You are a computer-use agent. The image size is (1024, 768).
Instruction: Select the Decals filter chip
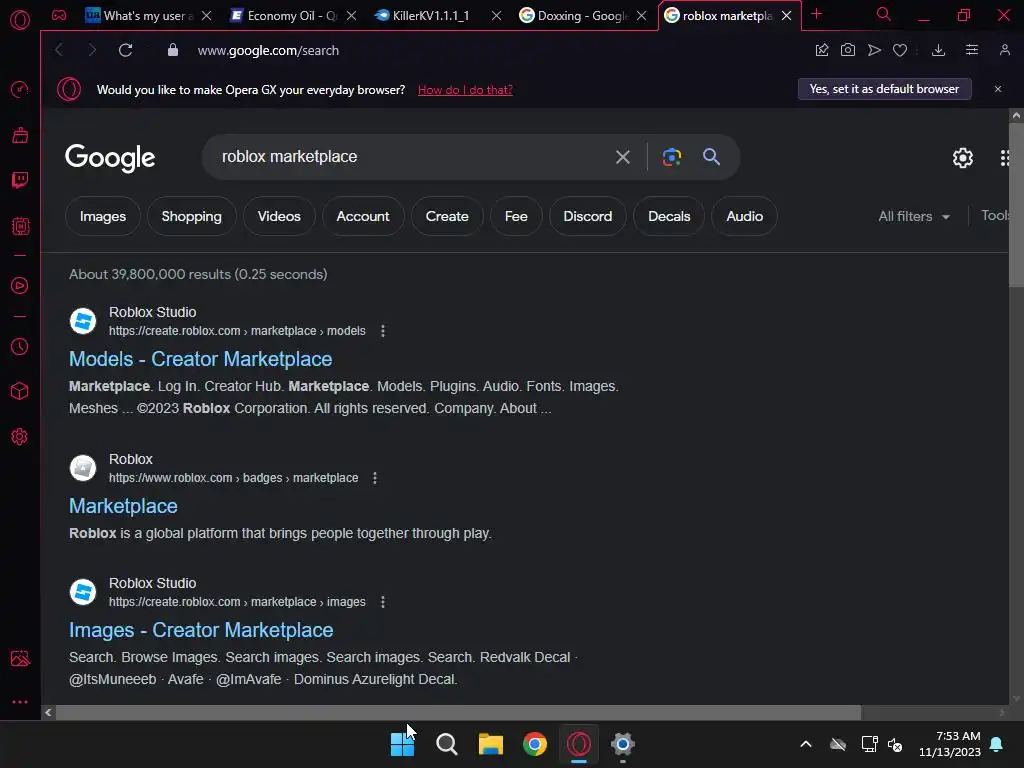tap(669, 216)
